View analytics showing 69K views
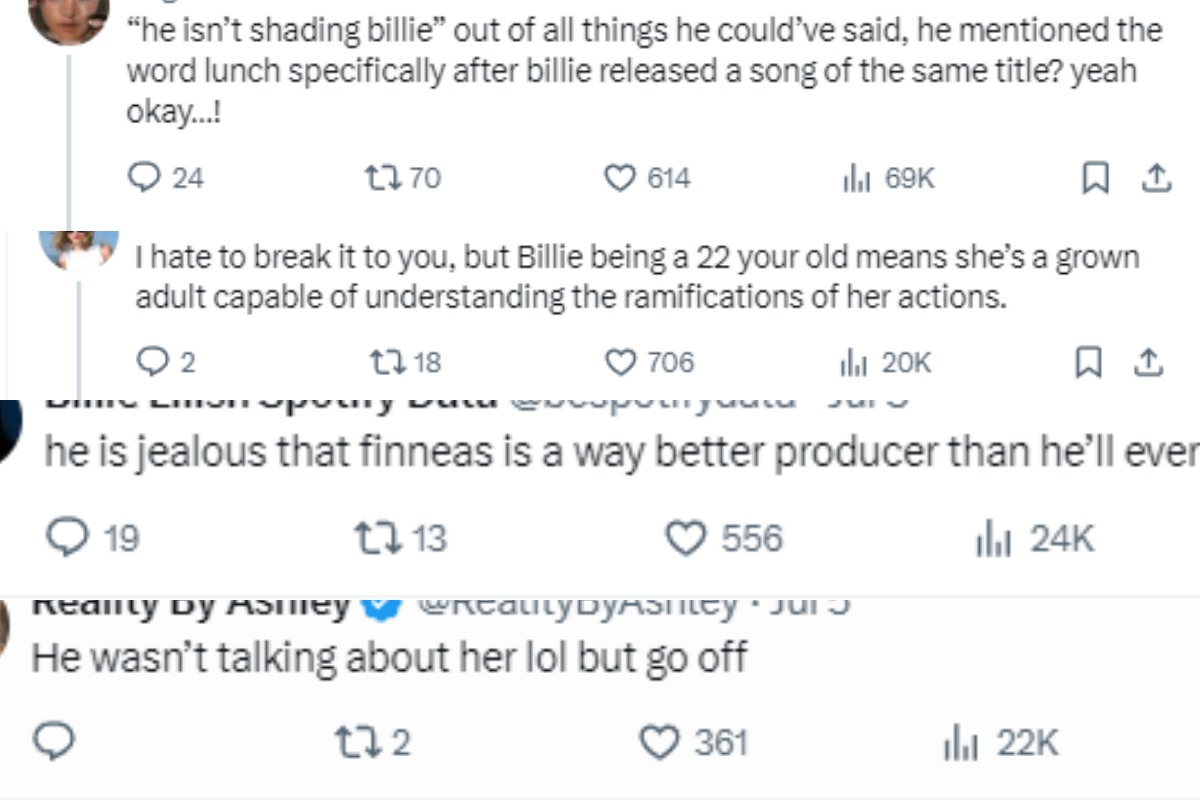The image size is (1200, 800). [857, 179]
